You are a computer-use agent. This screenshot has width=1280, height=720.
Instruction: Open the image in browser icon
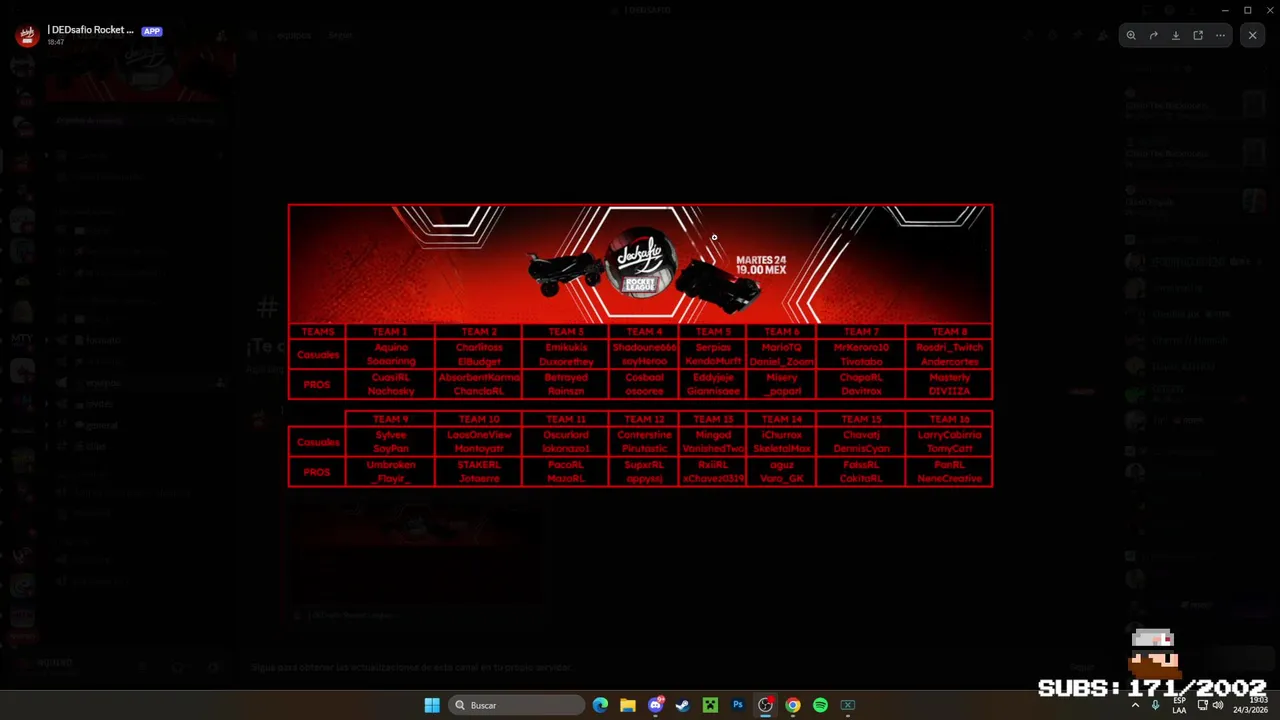pyautogui.click(x=1198, y=35)
